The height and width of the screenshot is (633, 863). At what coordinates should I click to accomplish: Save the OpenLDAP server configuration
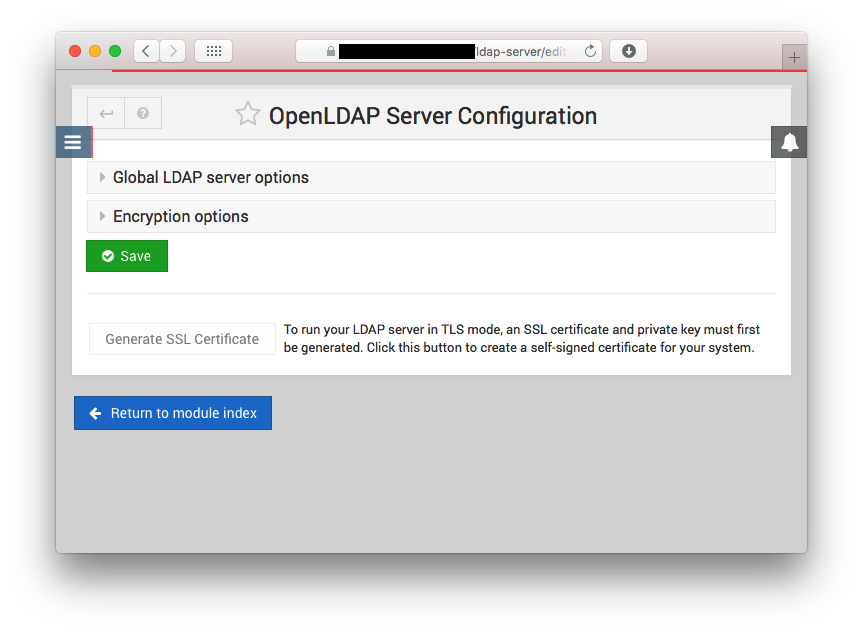[x=126, y=255]
